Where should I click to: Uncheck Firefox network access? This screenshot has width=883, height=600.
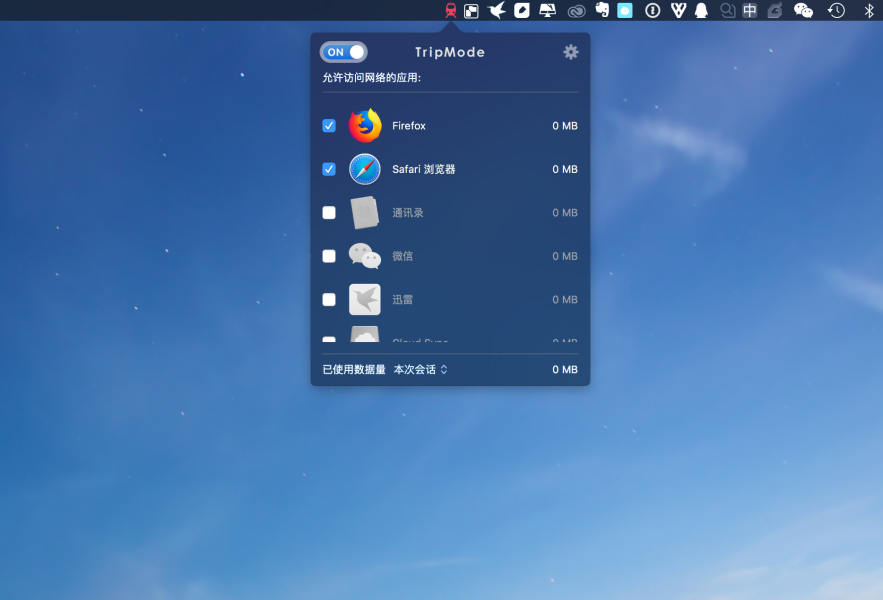click(329, 126)
